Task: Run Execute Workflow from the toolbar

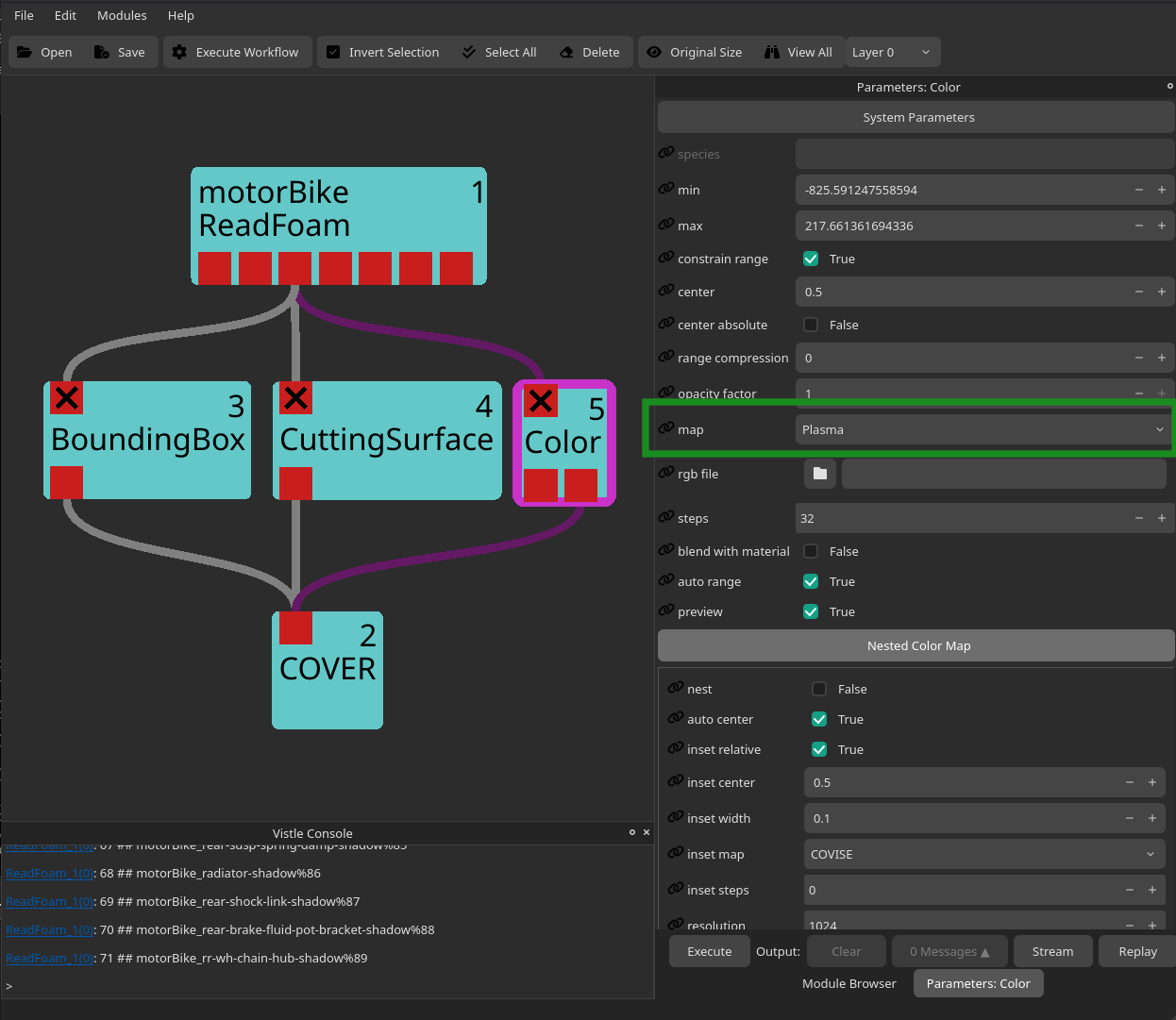Action: tap(236, 52)
